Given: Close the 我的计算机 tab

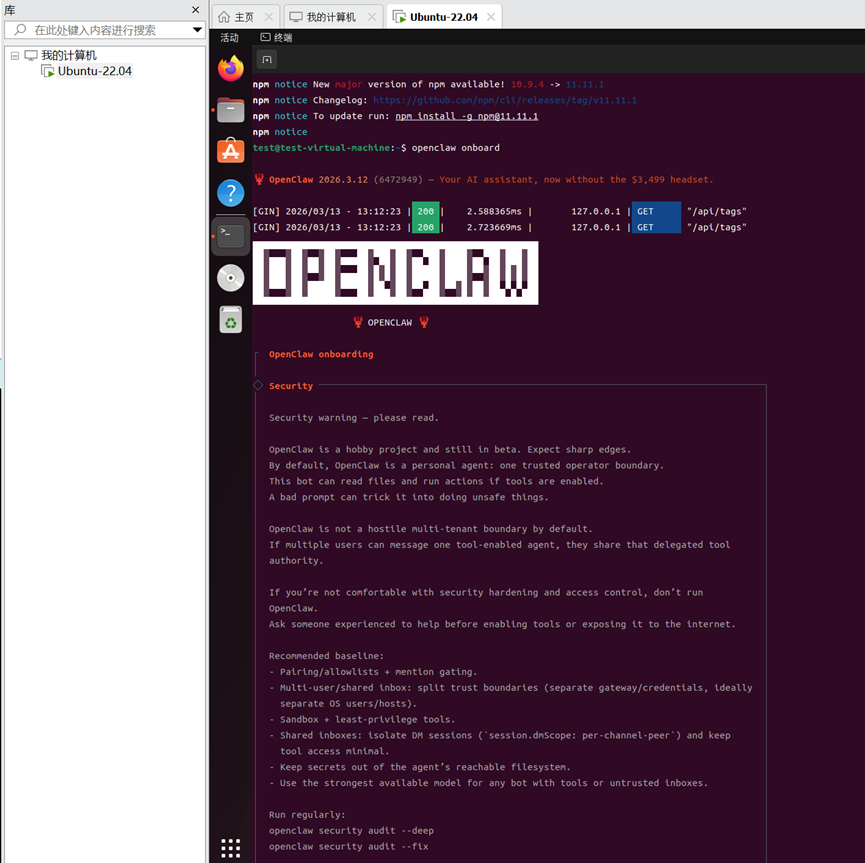Looking at the screenshot, I should pos(372,17).
